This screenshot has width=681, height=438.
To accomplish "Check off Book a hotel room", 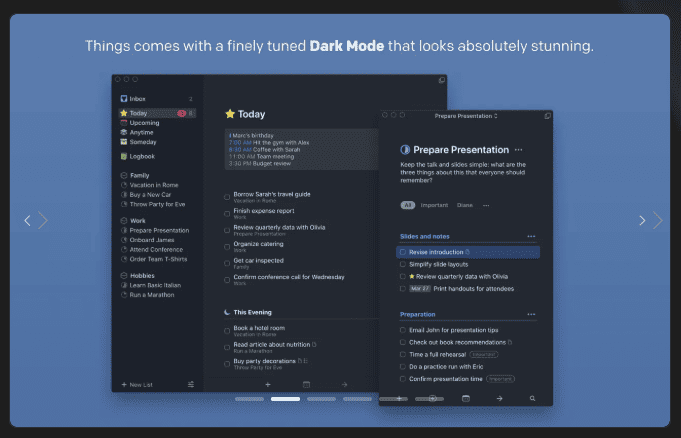I will click(x=227, y=331).
